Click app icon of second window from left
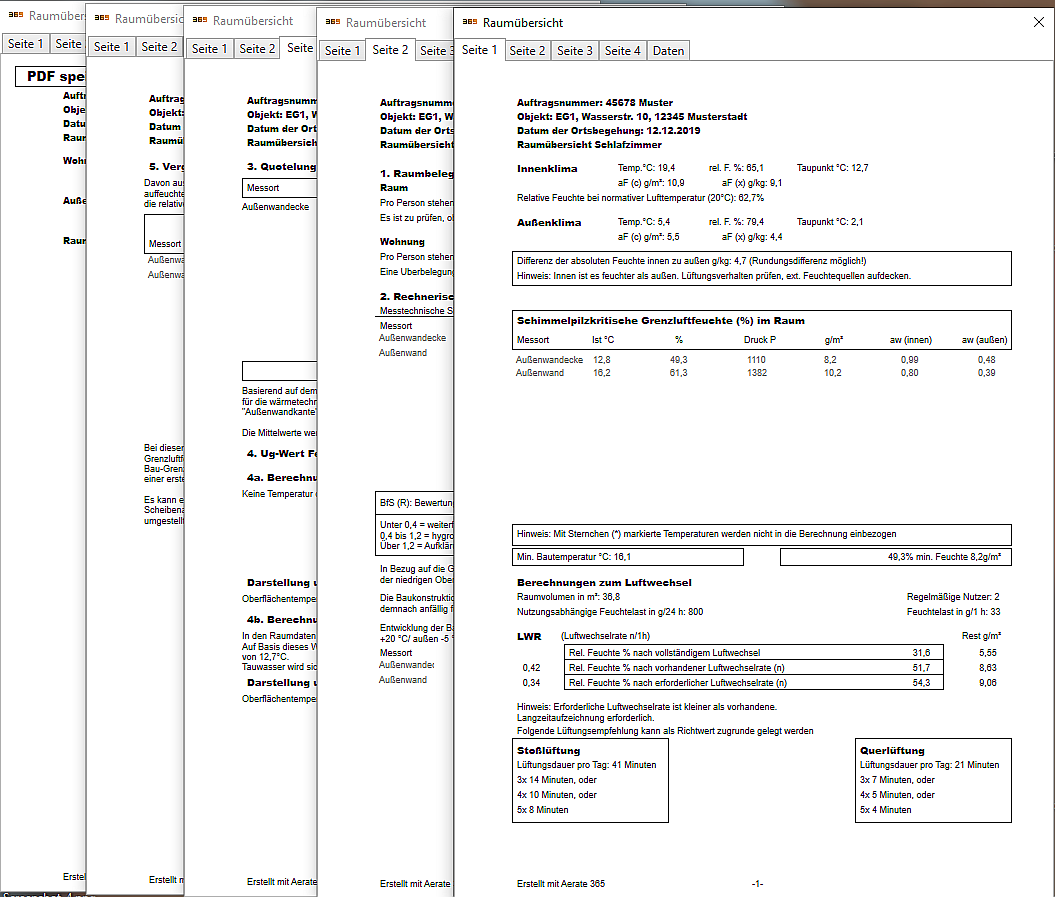Viewport: 1055px width, 897px height. tap(101, 19)
